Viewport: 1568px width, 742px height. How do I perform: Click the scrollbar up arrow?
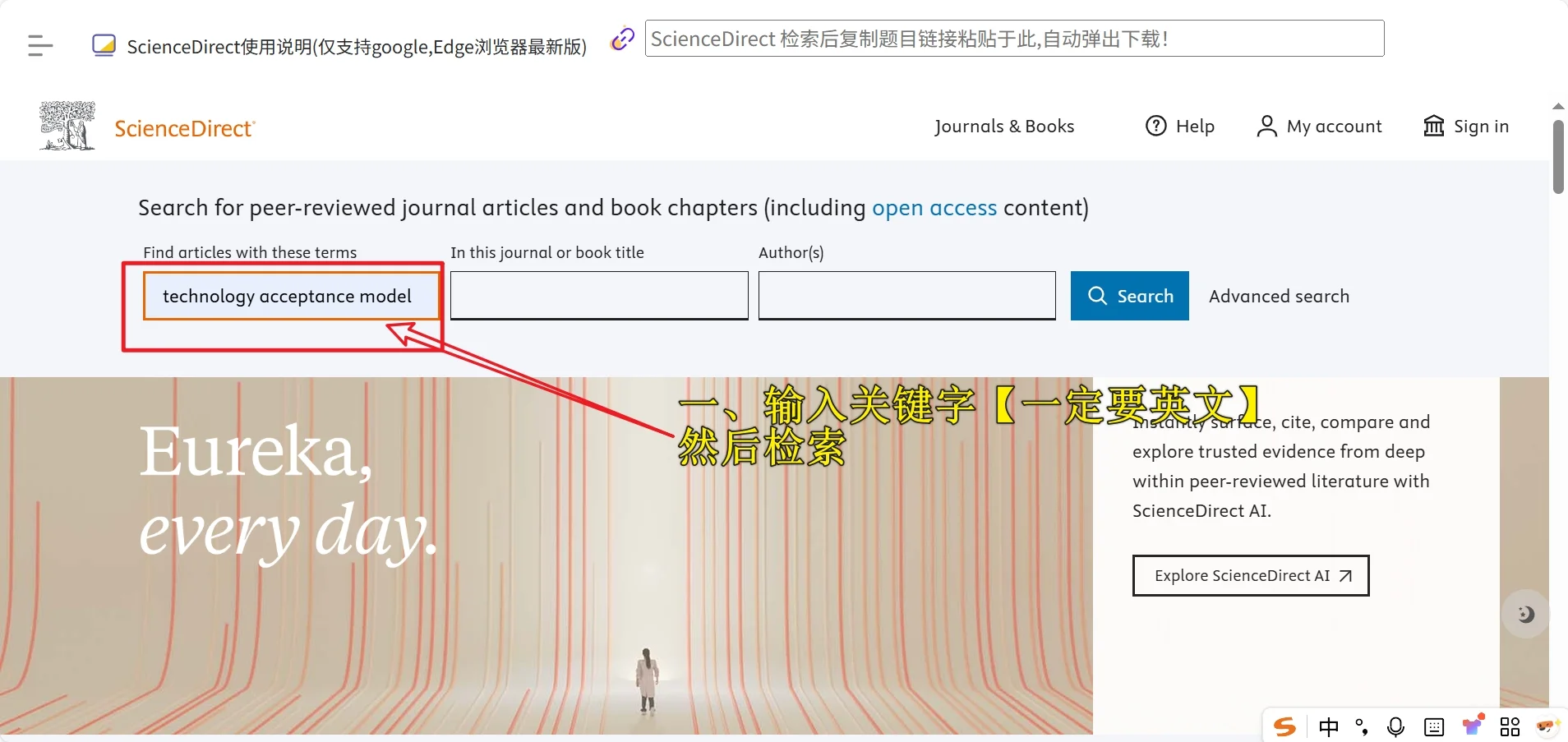pos(1558,107)
